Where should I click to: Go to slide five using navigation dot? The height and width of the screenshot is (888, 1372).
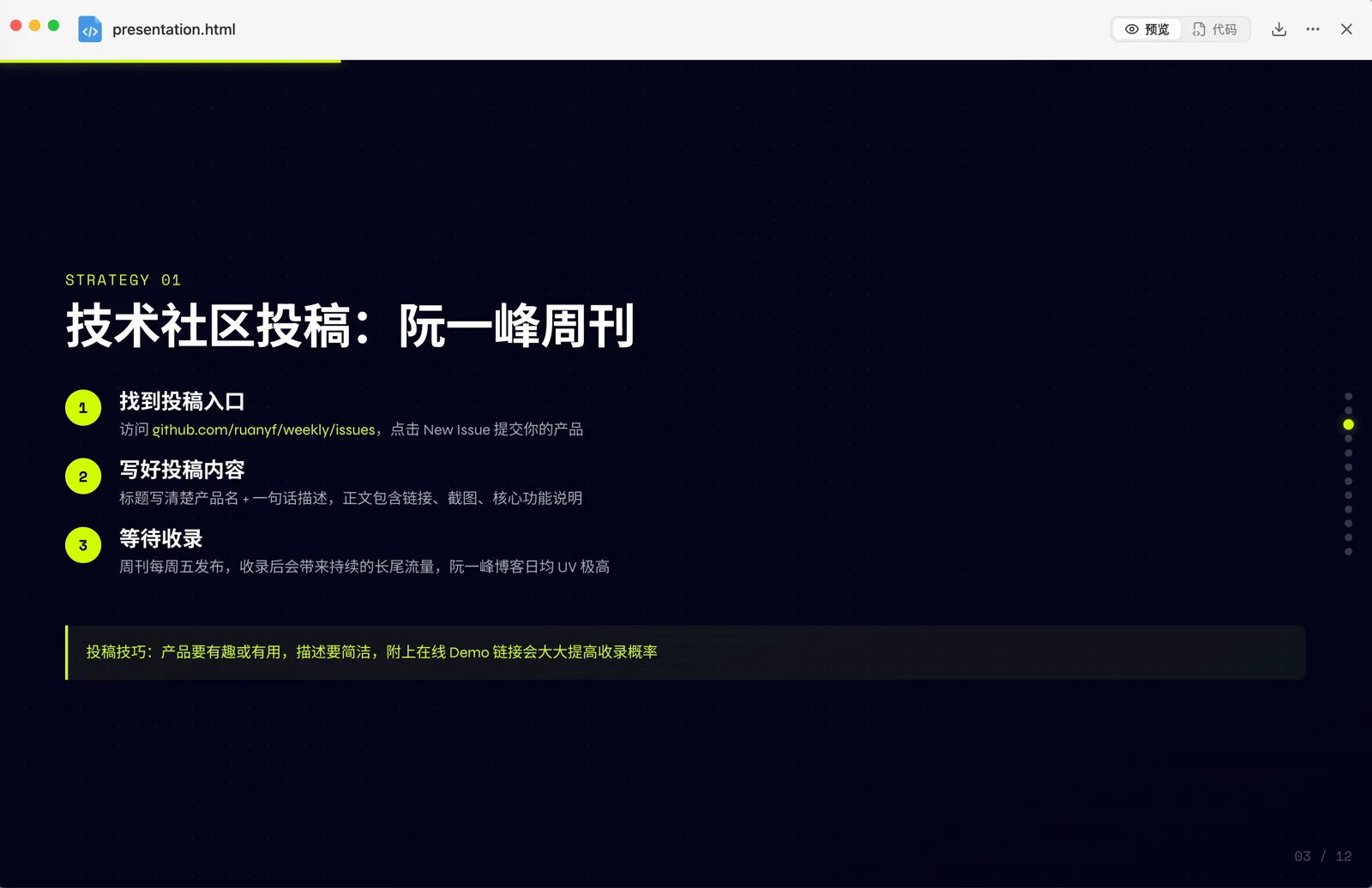(1348, 453)
